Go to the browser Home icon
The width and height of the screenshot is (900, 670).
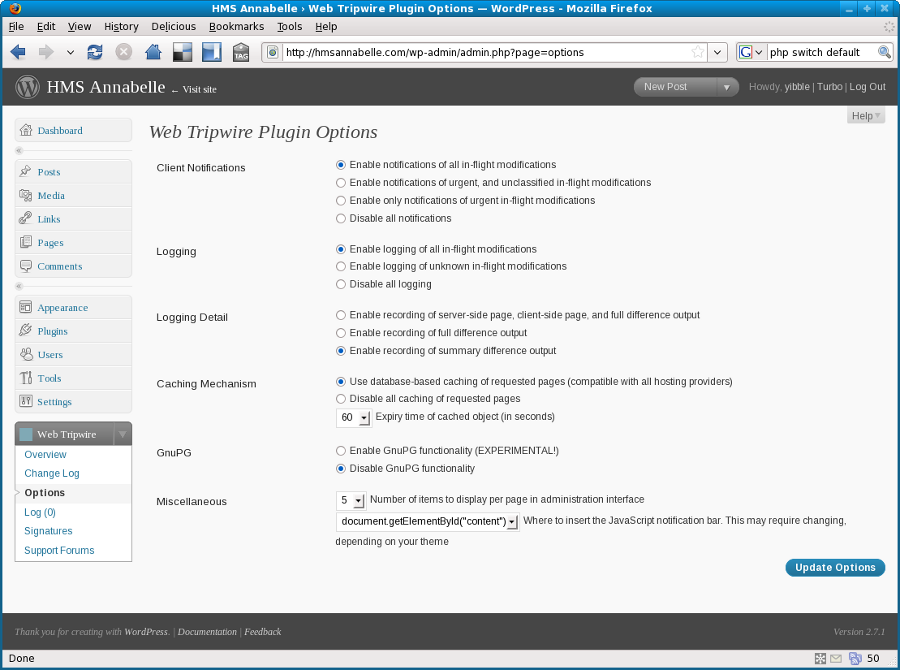(x=153, y=52)
